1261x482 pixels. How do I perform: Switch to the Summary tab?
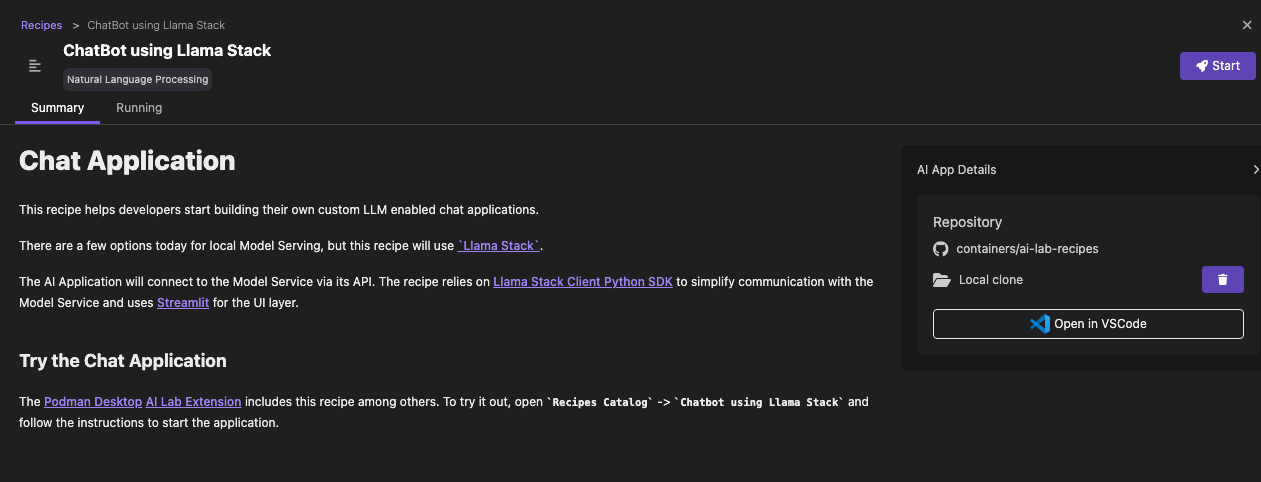tap(57, 108)
